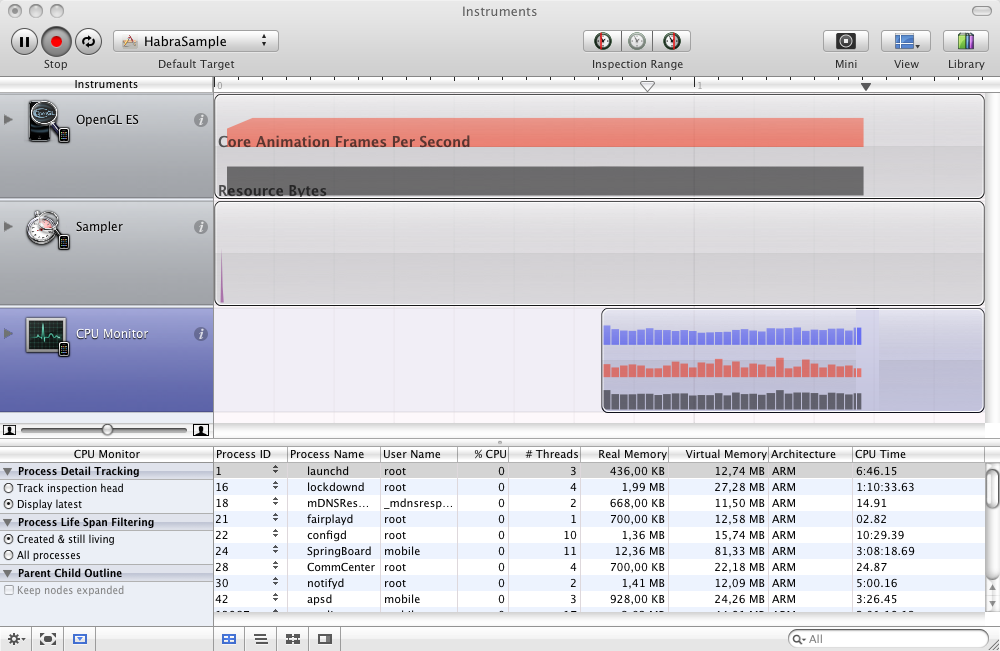
Task: Collapse Process Life Span Filtering section
Action: pos(8,522)
